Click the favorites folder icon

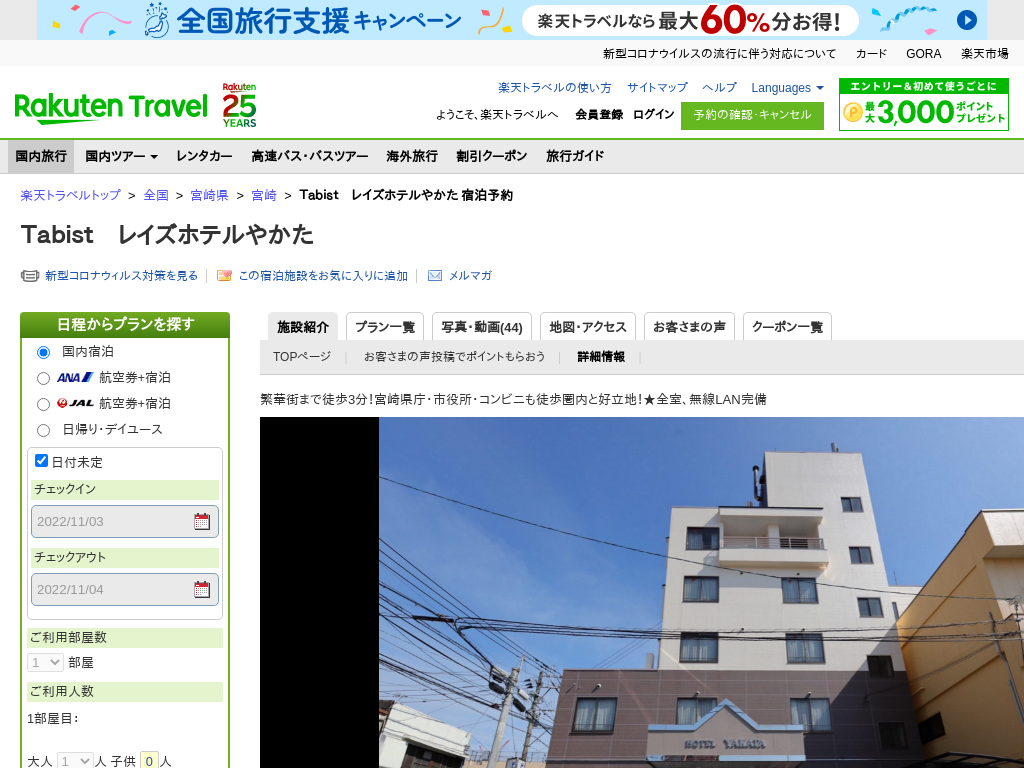[x=224, y=276]
